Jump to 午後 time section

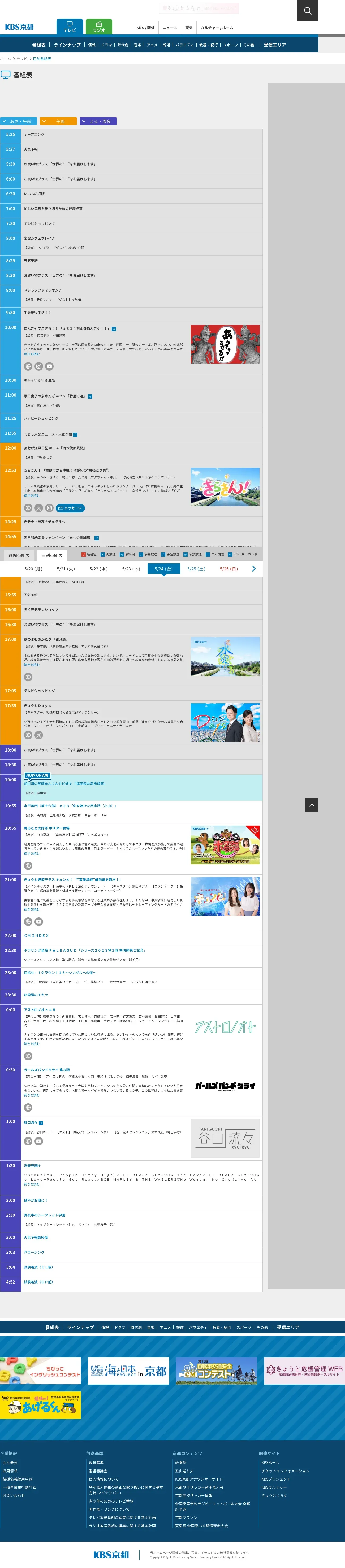[58, 121]
